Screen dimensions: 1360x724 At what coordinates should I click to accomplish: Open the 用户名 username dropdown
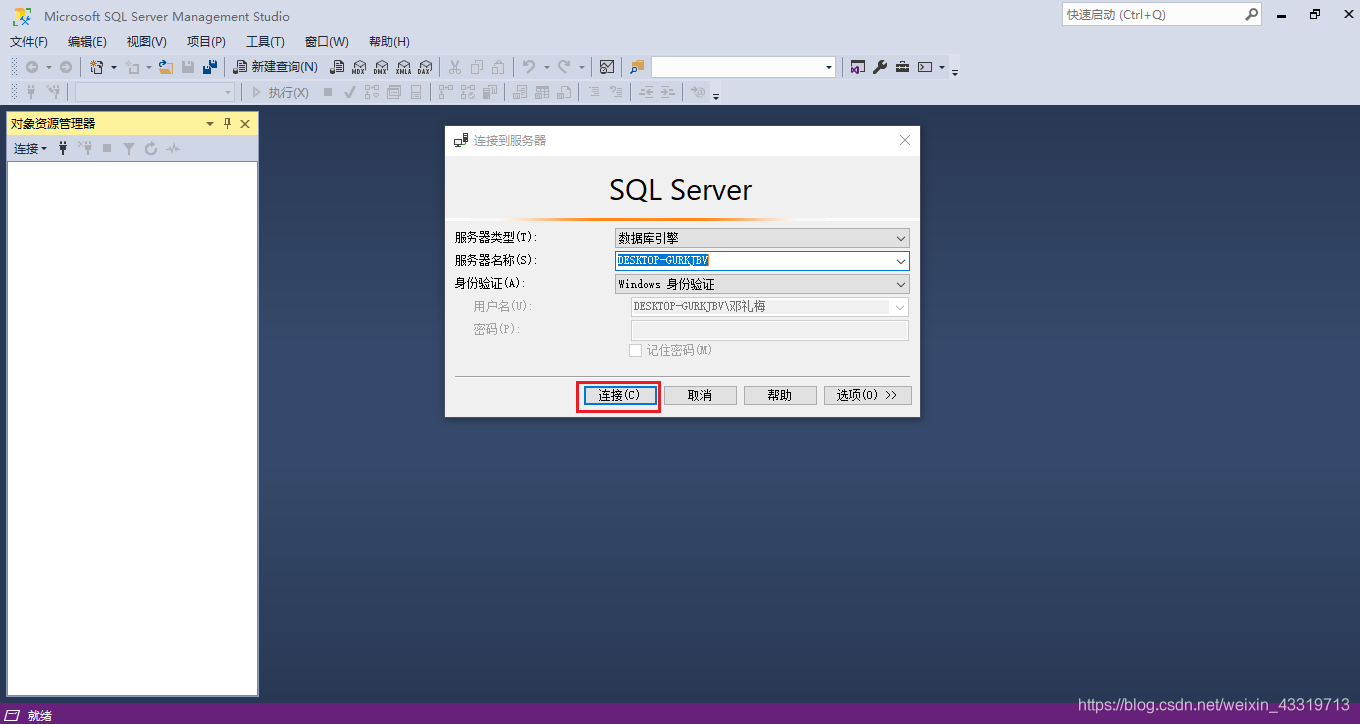coord(900,307)
